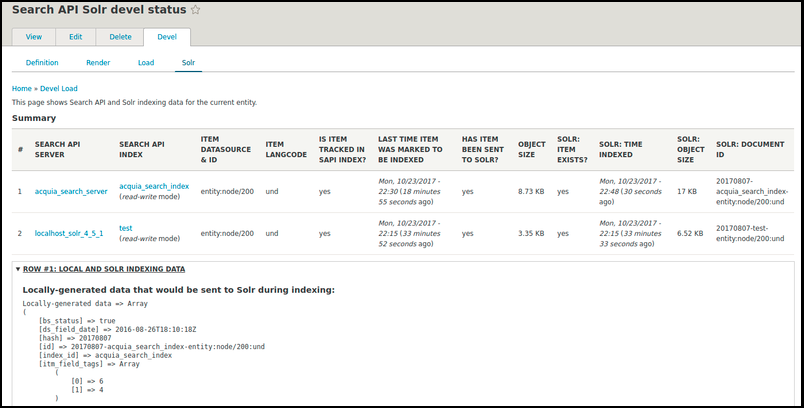
Task: Open the Load sub-tab
Action: [x=146, y=62]
